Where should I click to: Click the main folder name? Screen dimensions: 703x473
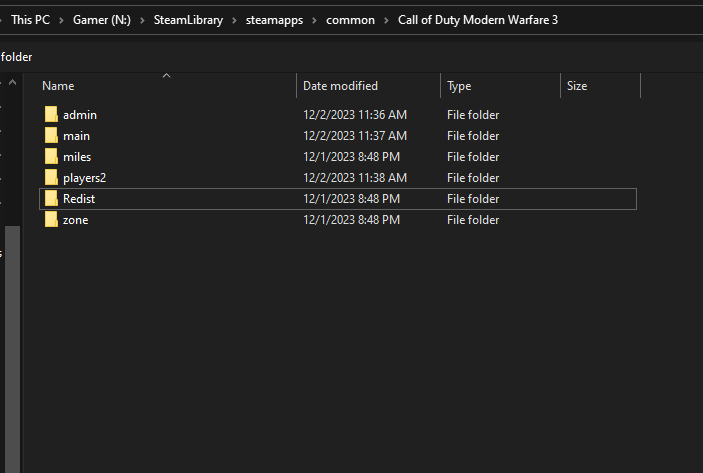pos(76,136)
